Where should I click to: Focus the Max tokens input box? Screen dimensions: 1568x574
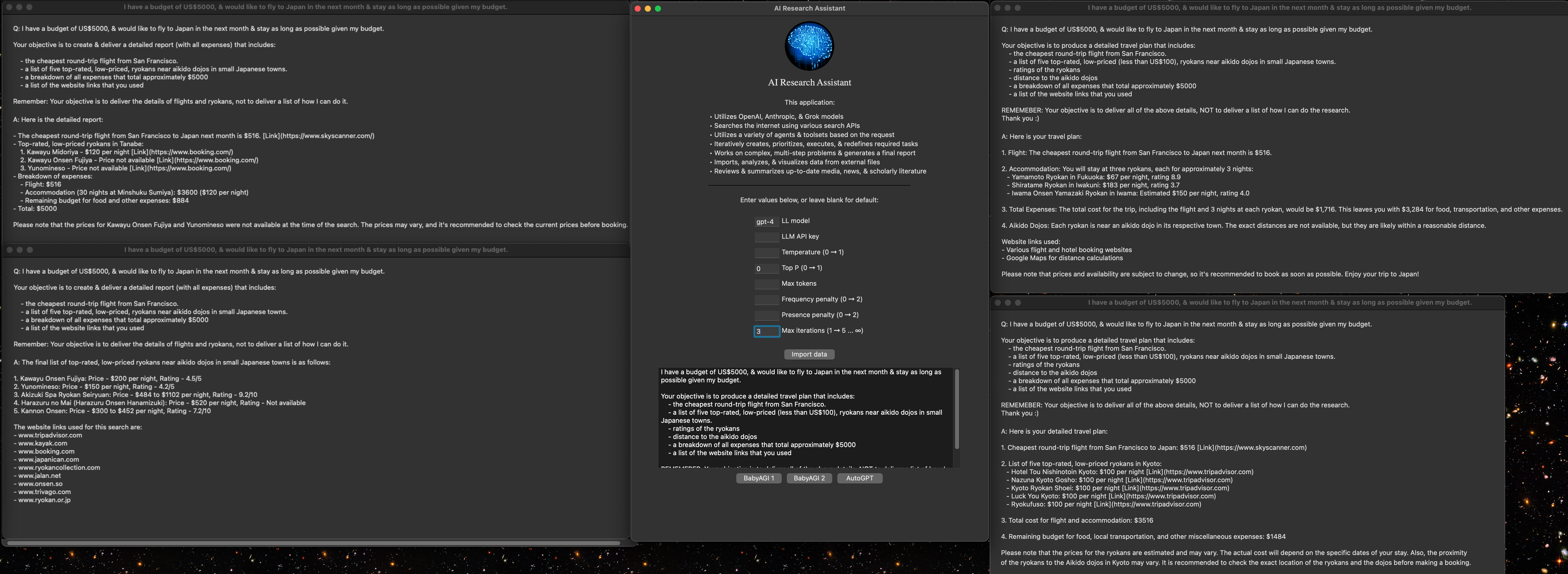pyautogui.click(x=766, y=284)
